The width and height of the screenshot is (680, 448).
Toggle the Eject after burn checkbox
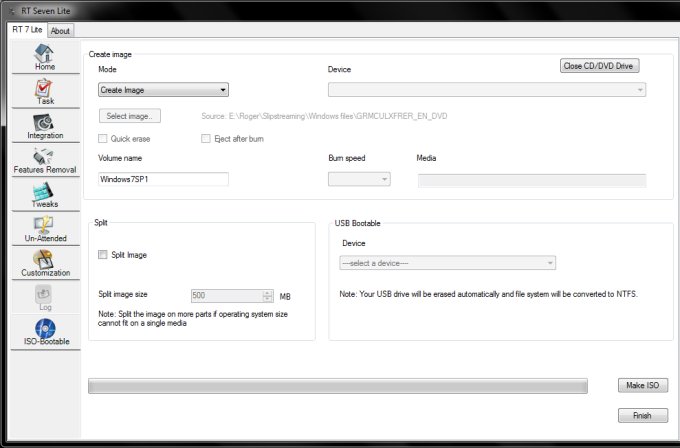(206, 139)
